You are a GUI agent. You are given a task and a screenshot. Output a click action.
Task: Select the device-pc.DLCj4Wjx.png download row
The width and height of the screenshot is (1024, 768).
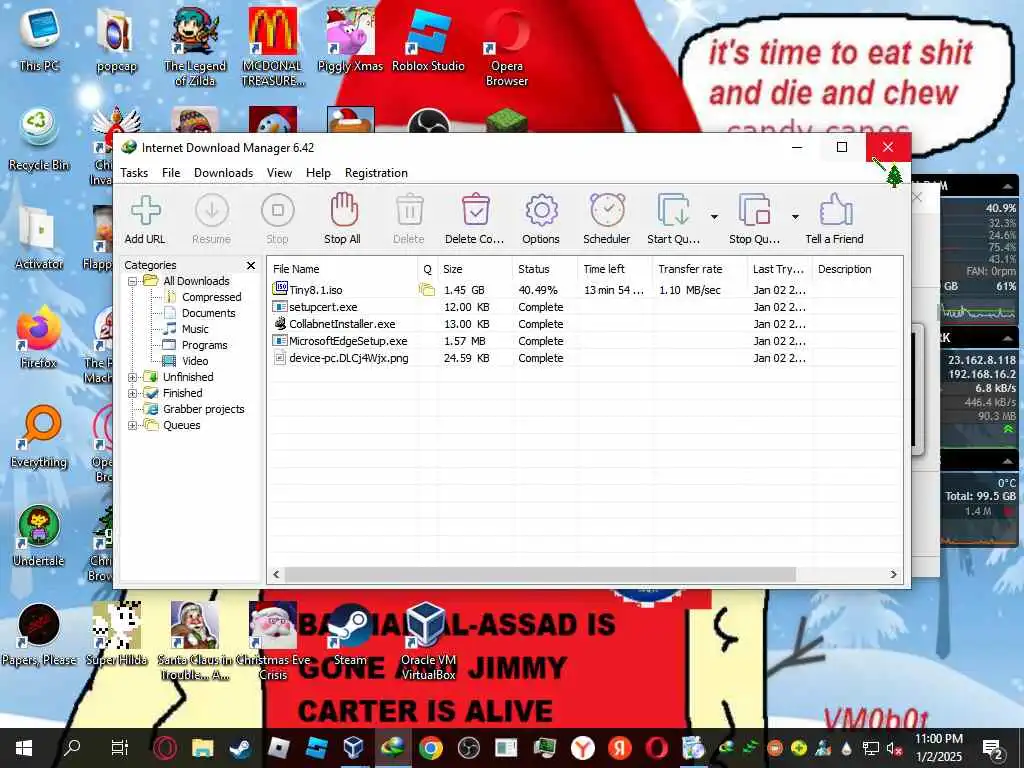[x=585, y=358]
